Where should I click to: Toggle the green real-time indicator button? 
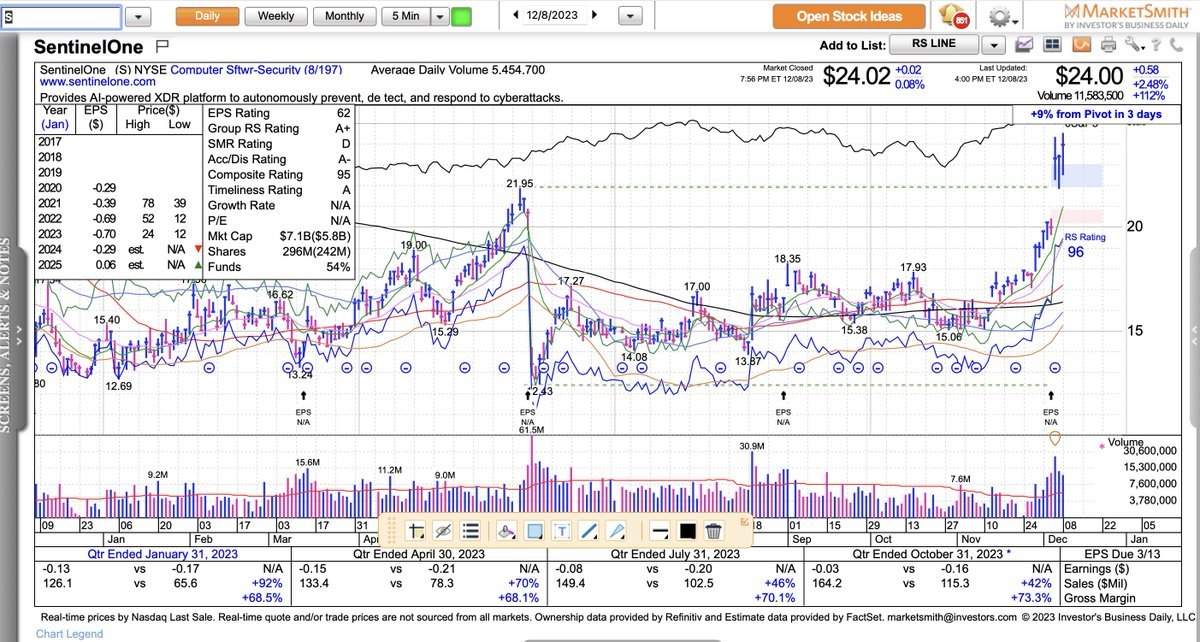click(x=461, y=17)
